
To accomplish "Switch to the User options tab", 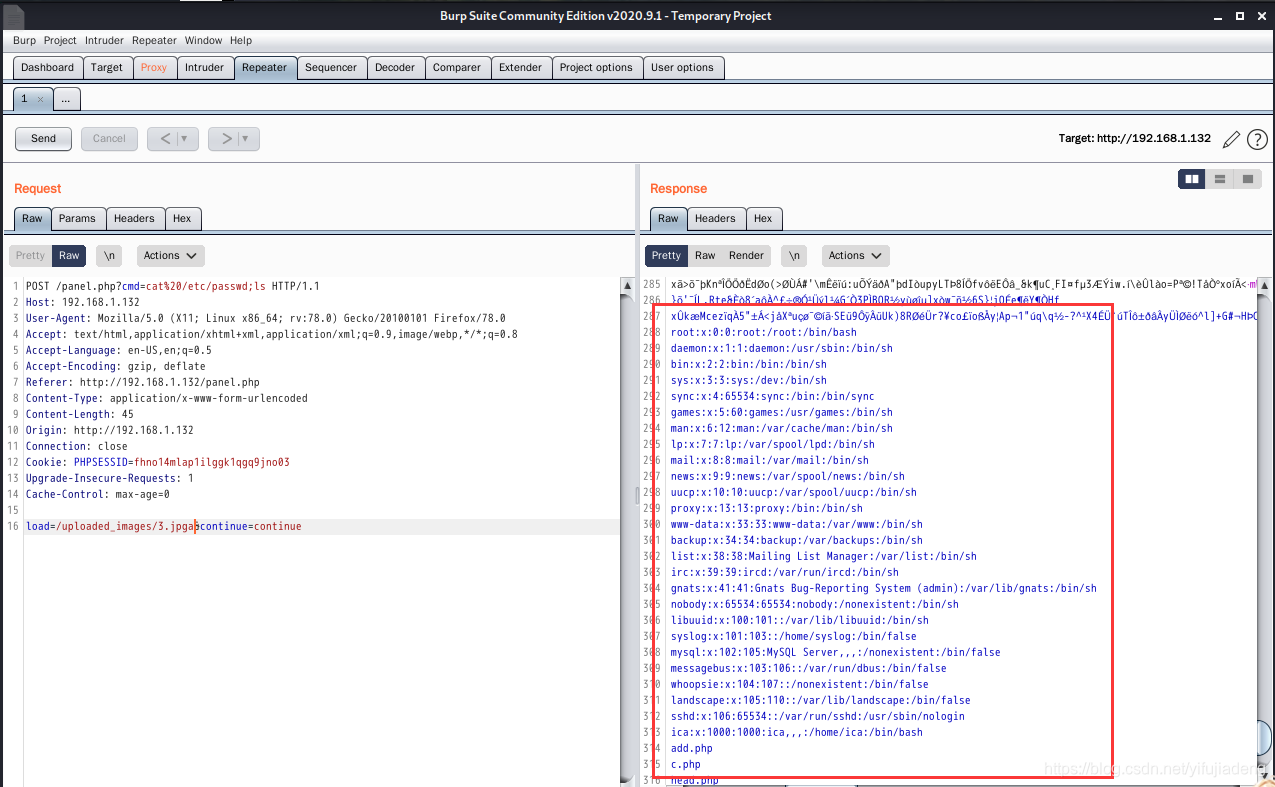I will point(682,67).
